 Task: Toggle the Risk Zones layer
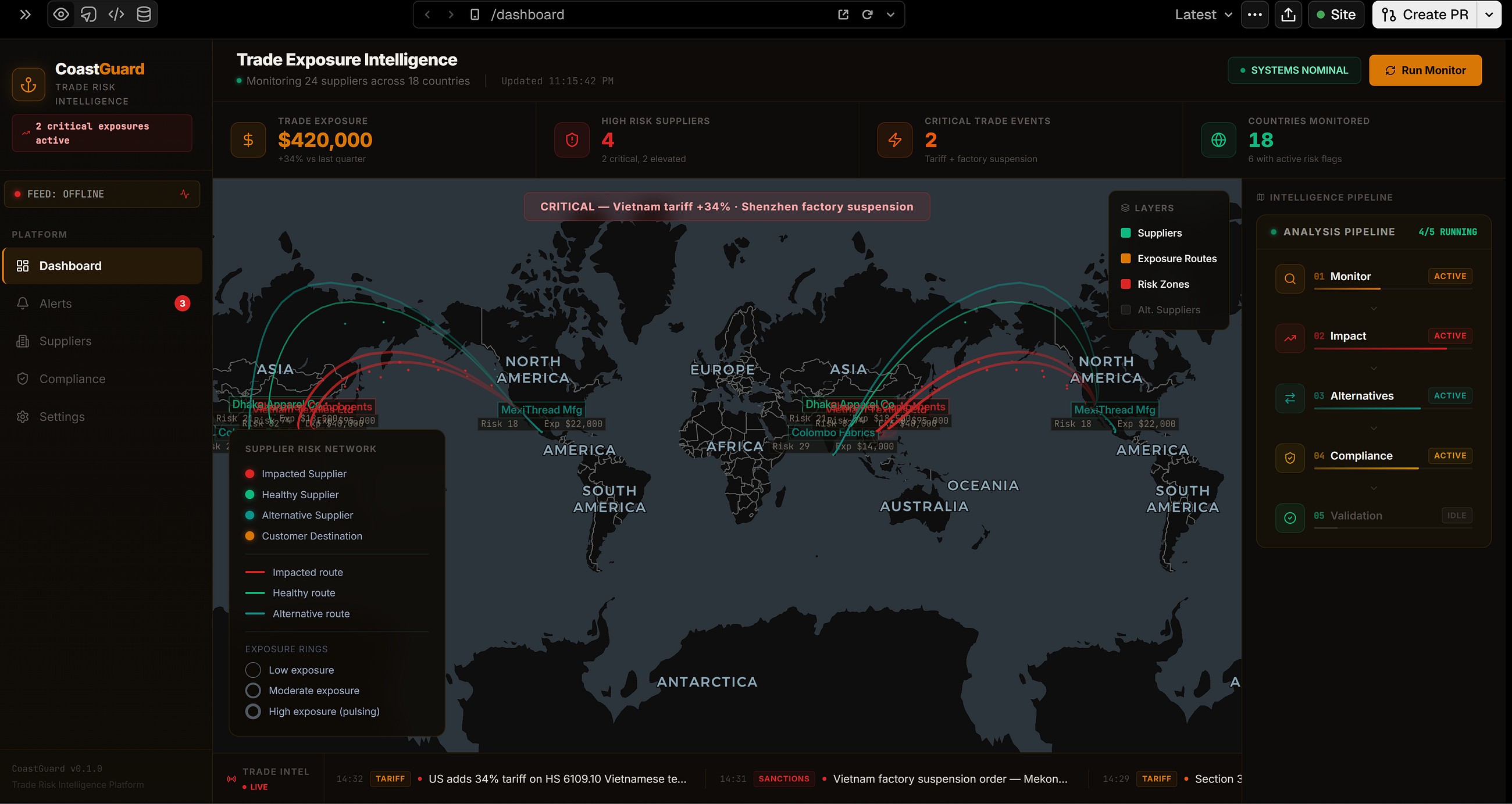1154,285
